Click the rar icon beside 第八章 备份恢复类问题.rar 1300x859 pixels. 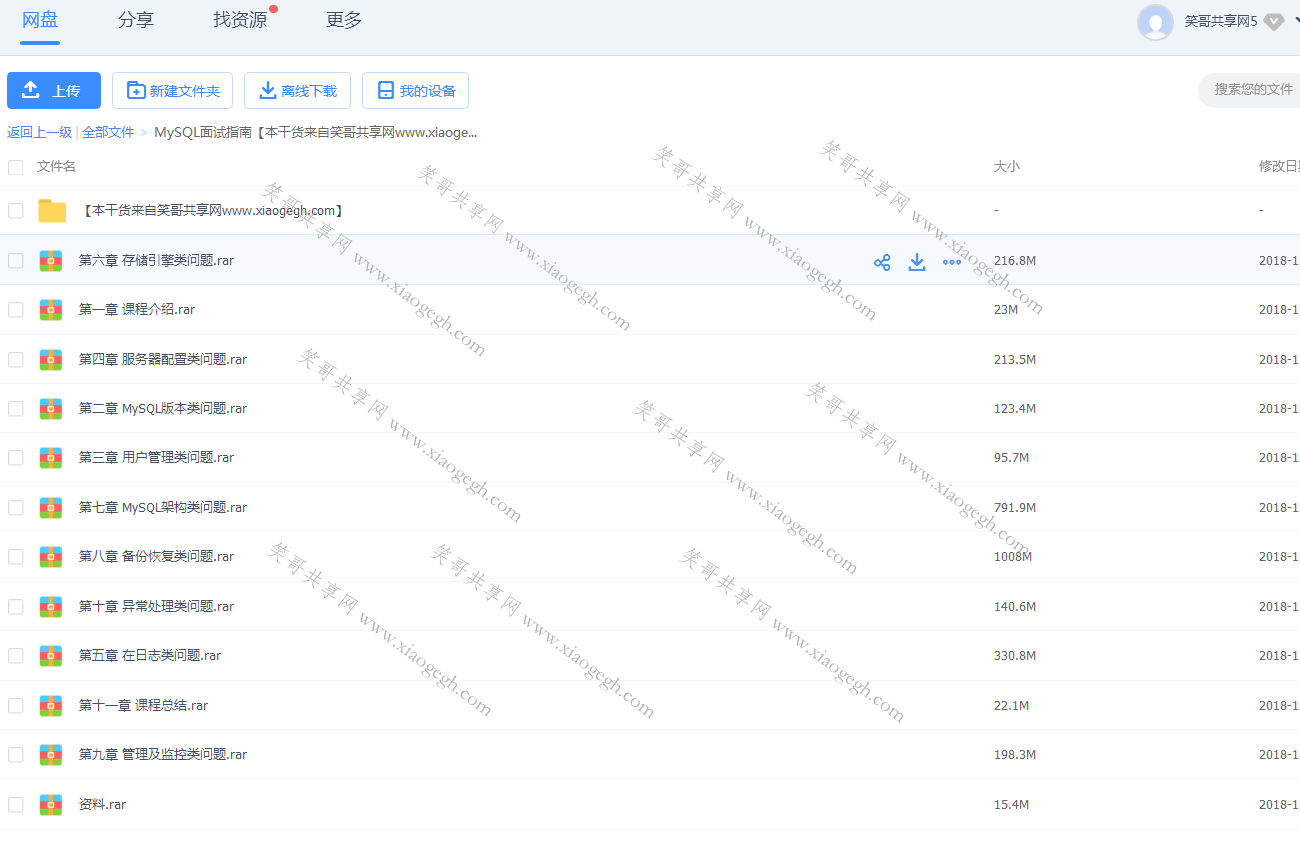point(51,557)
